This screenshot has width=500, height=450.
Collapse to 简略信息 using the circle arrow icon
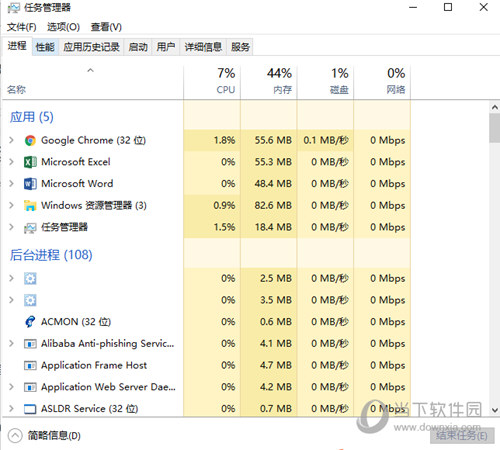pyautogui.click(x=15, y=435)
